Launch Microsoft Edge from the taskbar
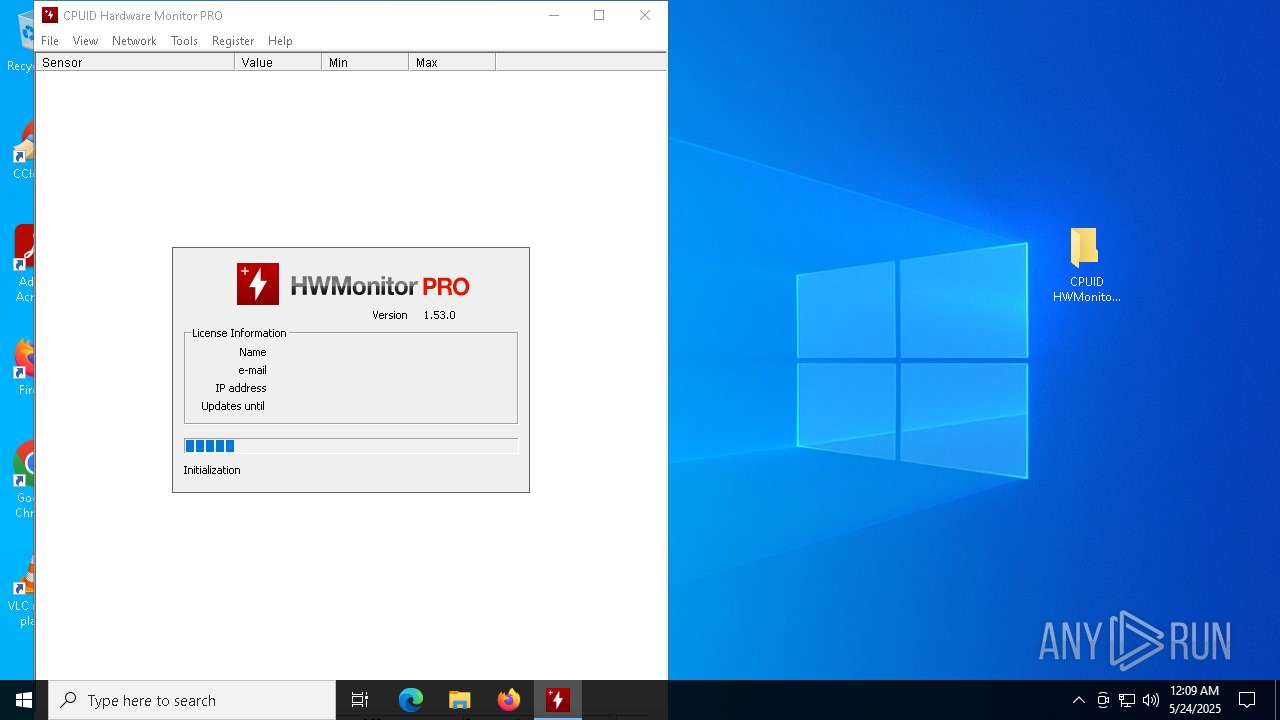Image resolution: width=1280 pixels, height=720 pixels. coord(411,700)
